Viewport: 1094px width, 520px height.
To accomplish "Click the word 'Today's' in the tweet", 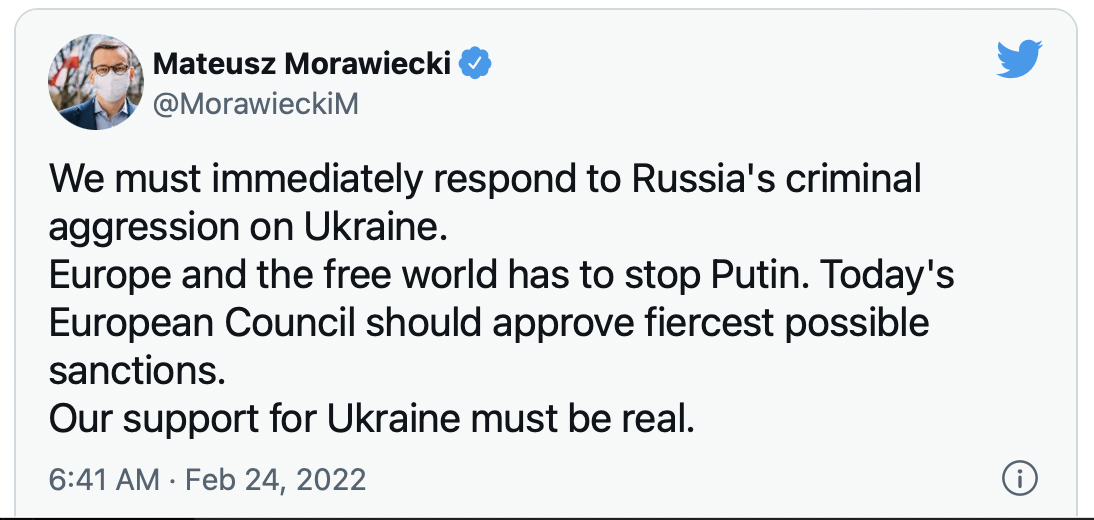I will pyautogui.click(x=887, y=276).
